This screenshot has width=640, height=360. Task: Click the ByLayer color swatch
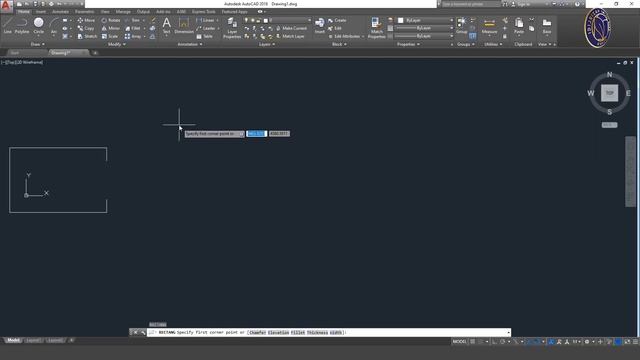pos(400,20)
